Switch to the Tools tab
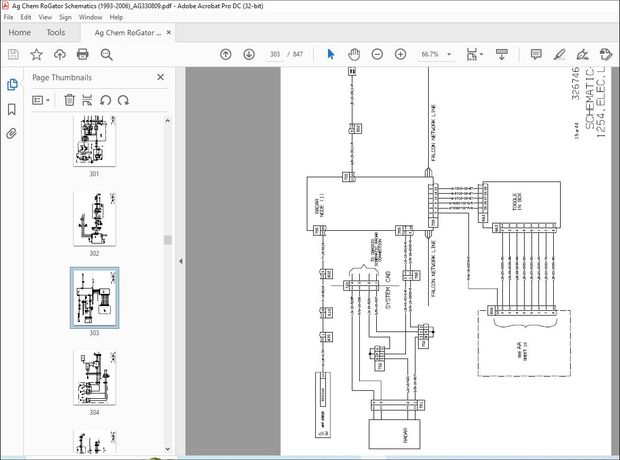The height and width of the screenshot is (460, 620). 56,32
